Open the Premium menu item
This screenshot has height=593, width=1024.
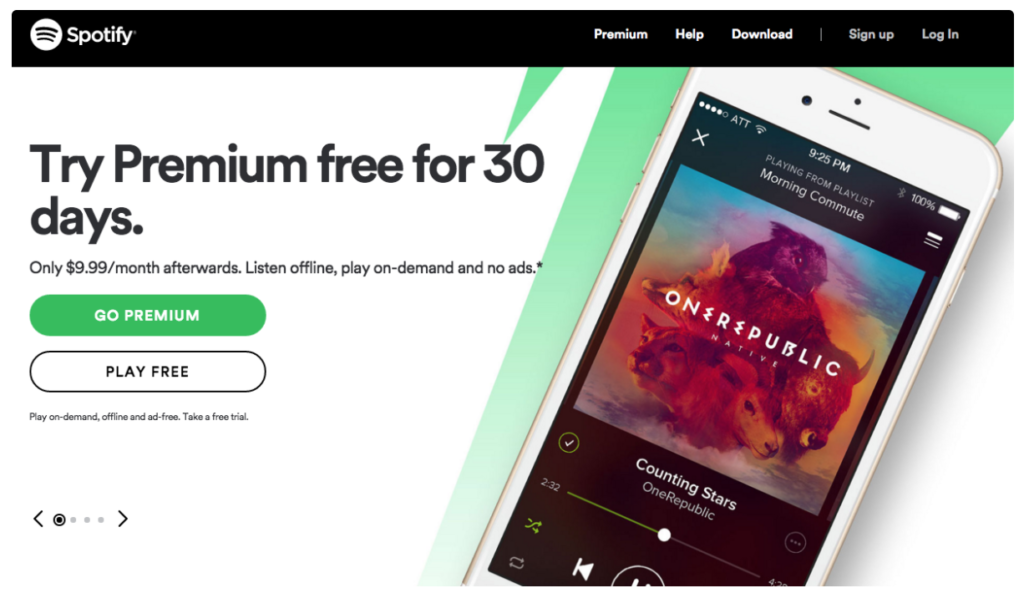[620, 34]
